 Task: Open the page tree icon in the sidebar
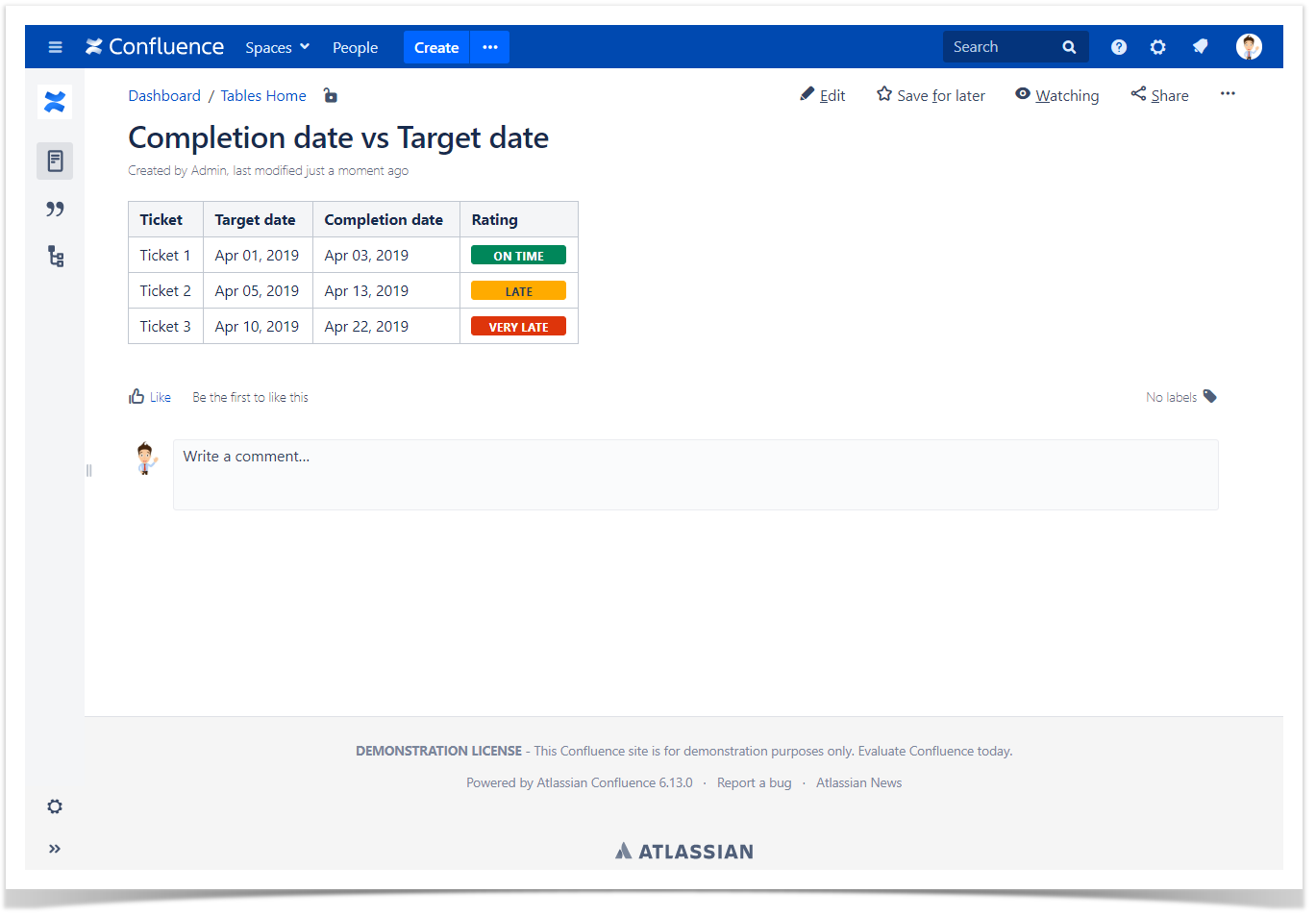[55, 257]
